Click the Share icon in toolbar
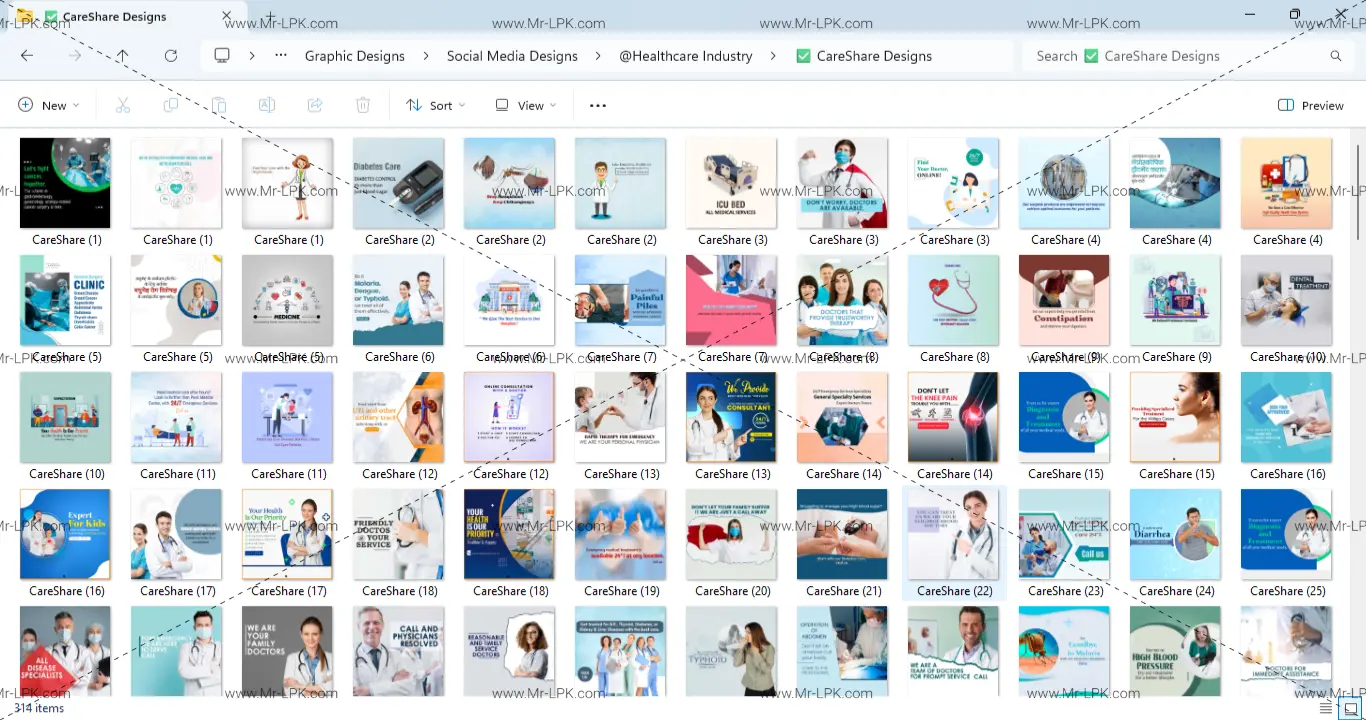This screenshot has height=720, width=1366. click(x=315, y=105)
